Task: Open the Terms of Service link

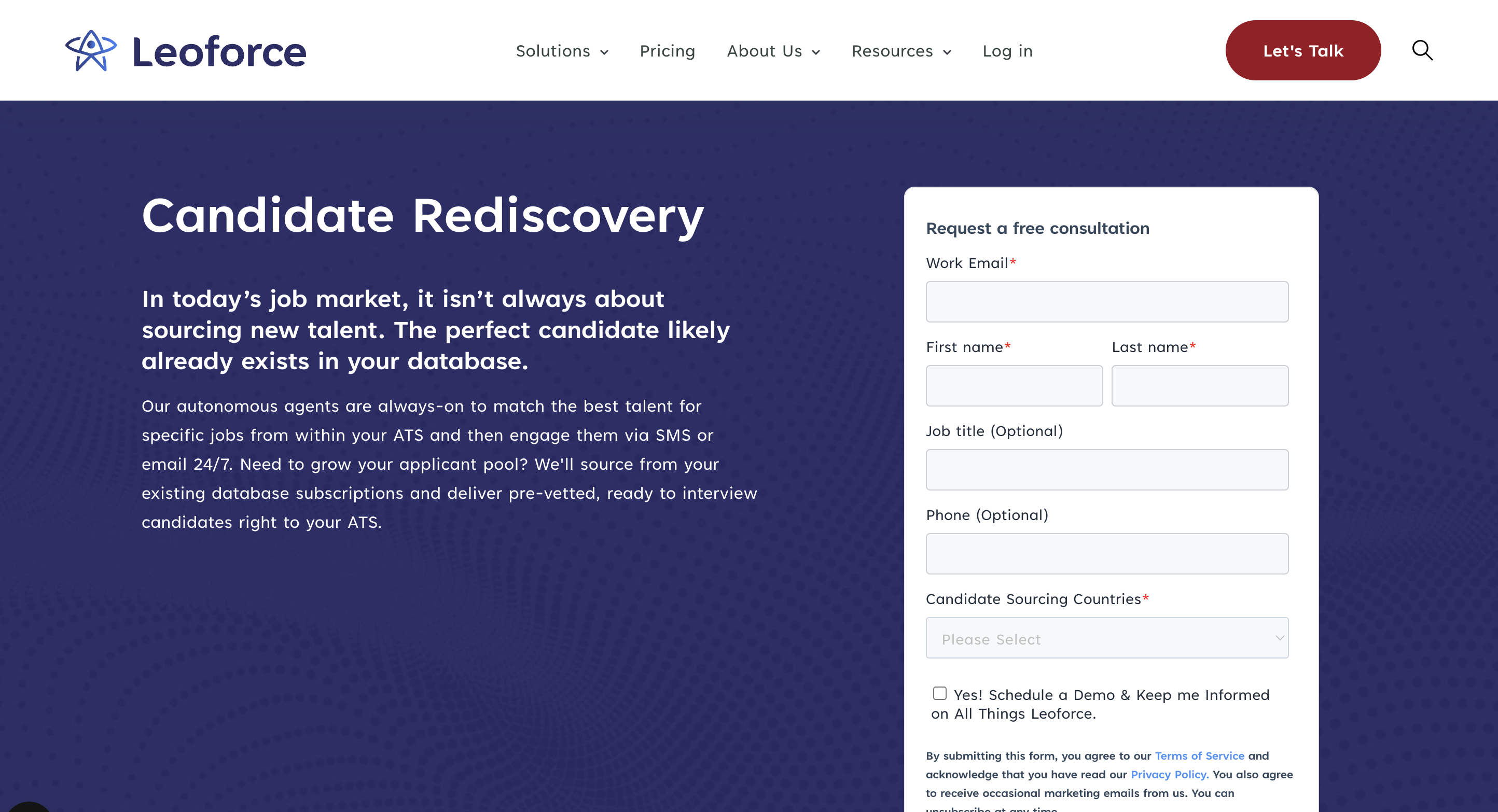Action: tap(1199, 755)
